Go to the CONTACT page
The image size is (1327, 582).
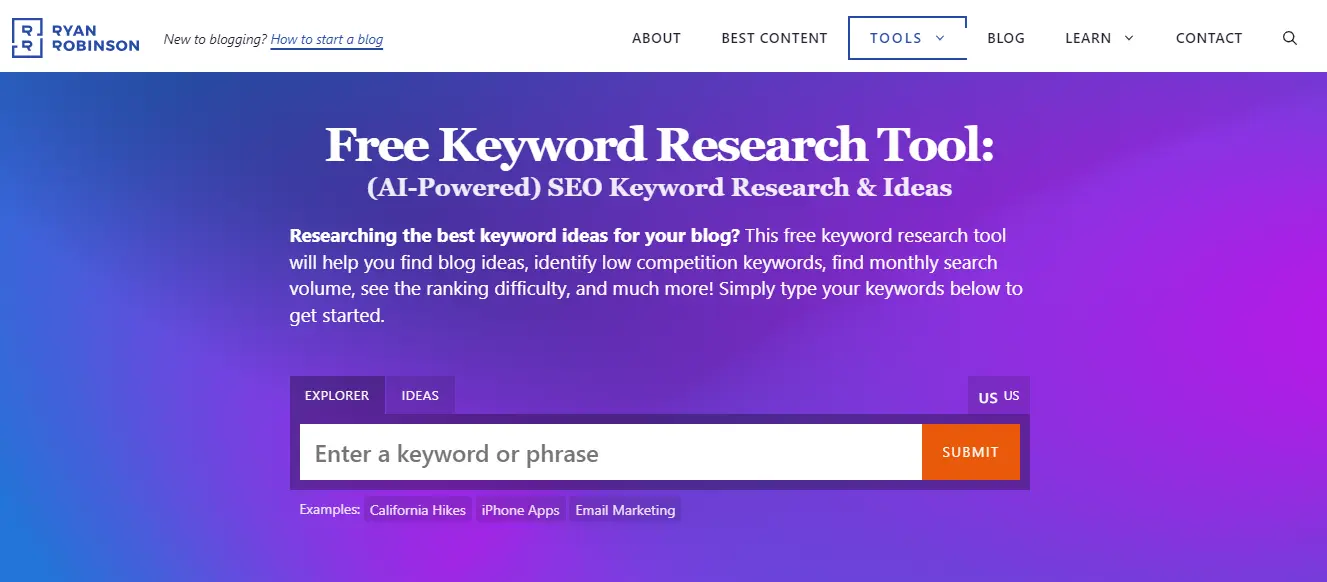pos(1208,38)
